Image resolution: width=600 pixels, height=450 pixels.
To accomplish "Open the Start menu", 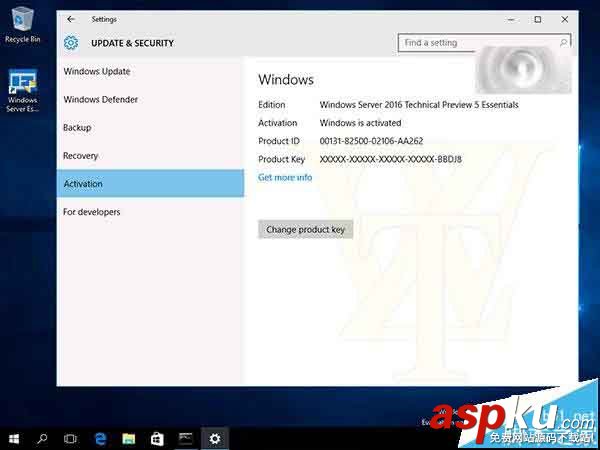I will [14, 439].
